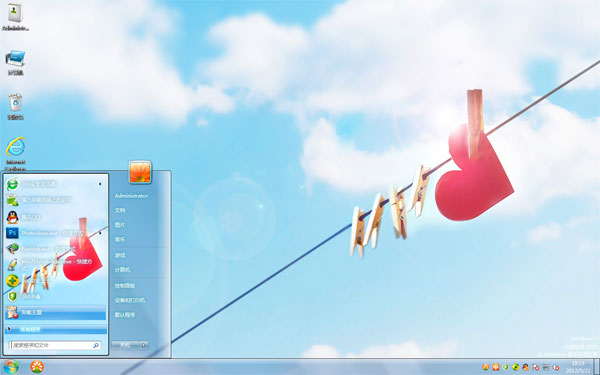This screenshot has height=375, width=600.
Task: Click the muted volume tray icon
Action: [x=556, y=367]
